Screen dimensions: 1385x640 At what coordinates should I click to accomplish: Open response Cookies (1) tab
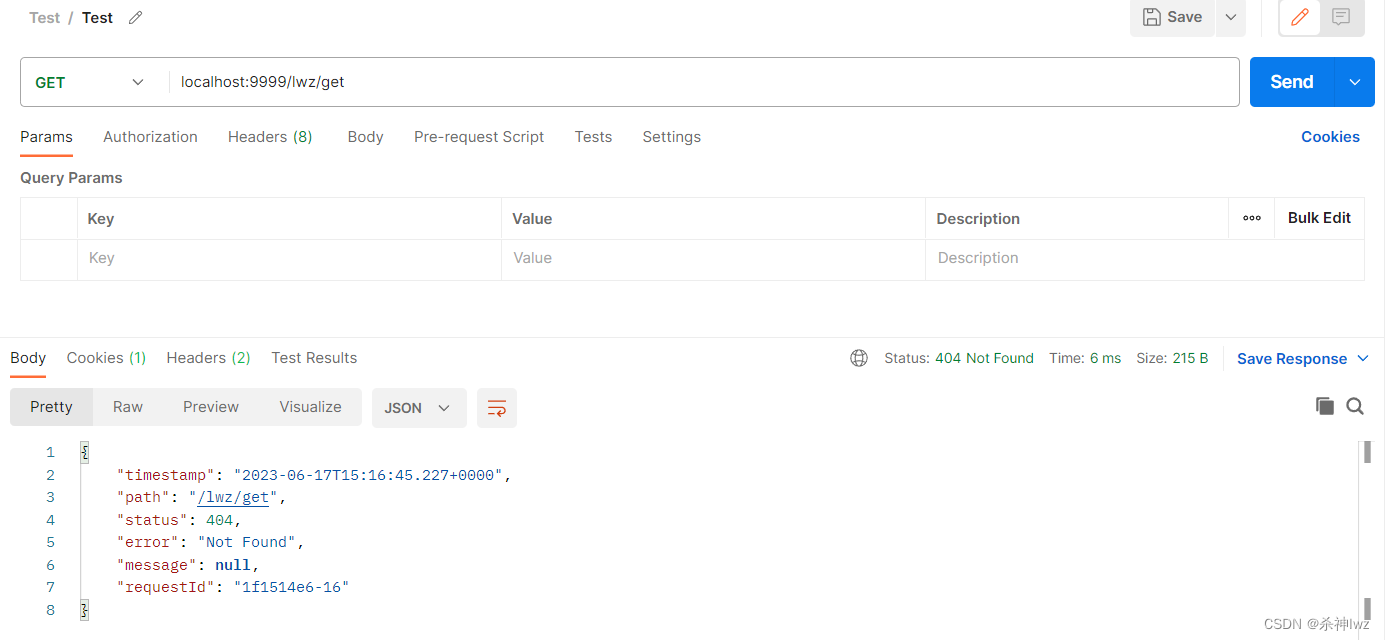[106, 358]
